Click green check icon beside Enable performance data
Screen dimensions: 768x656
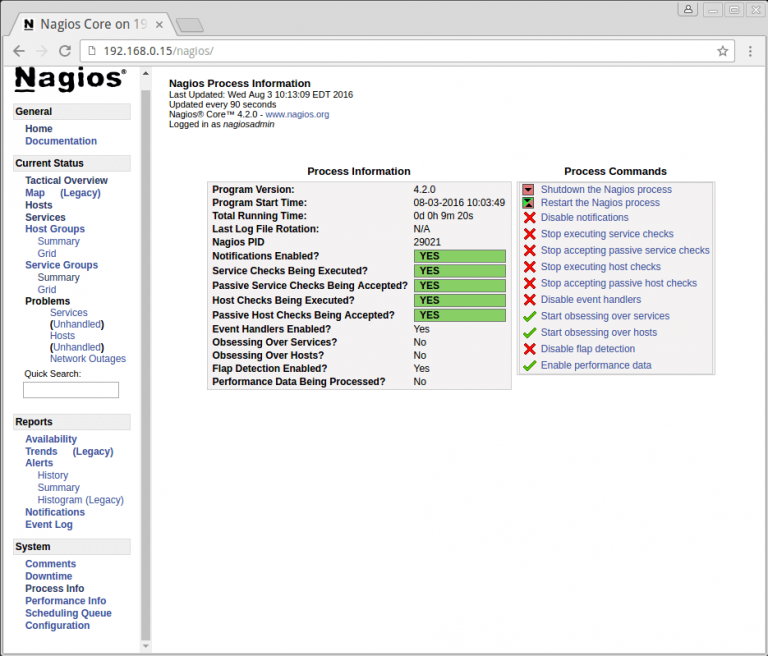529,366
